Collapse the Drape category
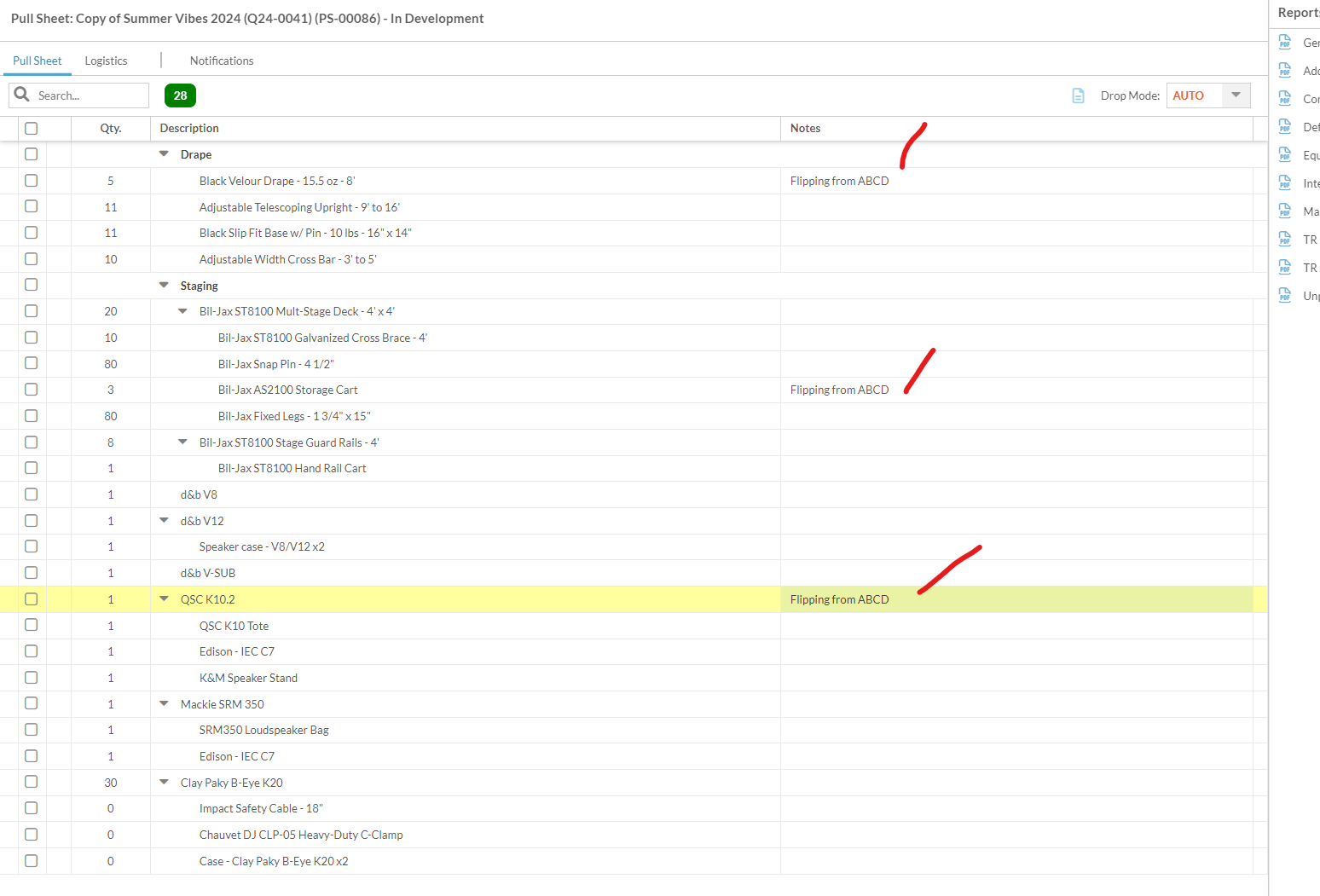This screenshot has height=896, width=1320. click(x=165, y=154)
